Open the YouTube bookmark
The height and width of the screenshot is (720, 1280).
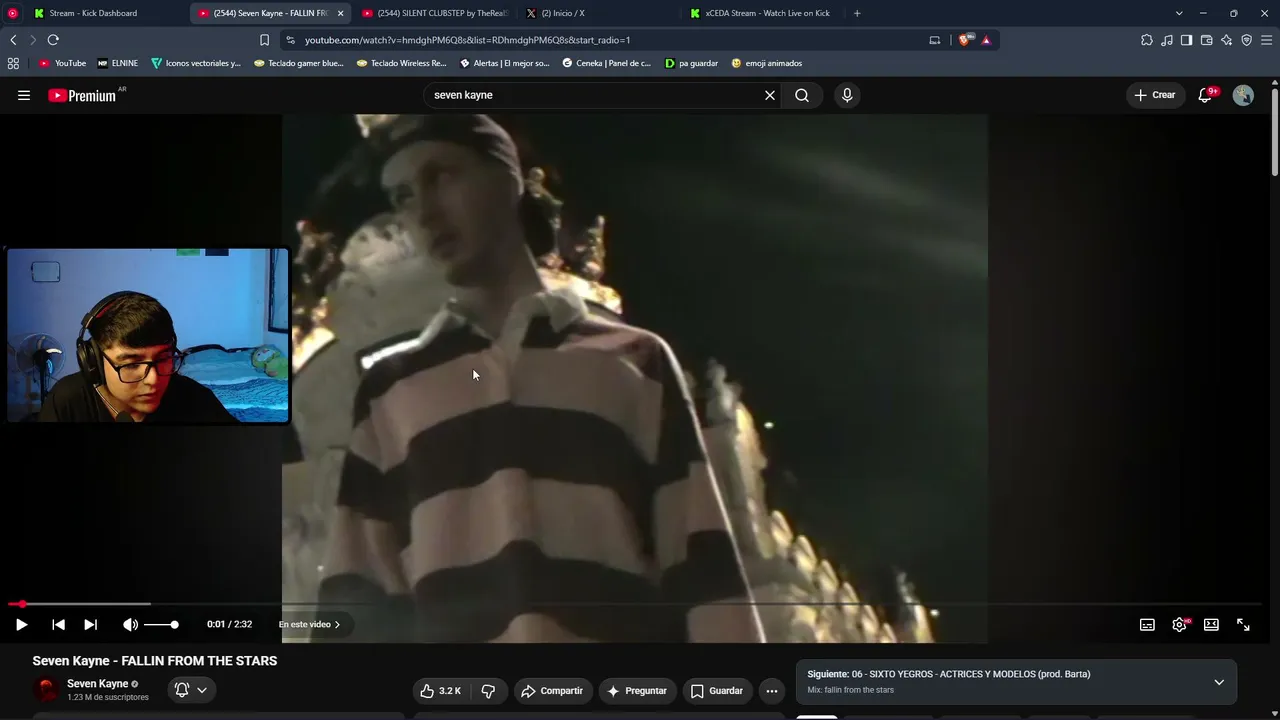62,63
